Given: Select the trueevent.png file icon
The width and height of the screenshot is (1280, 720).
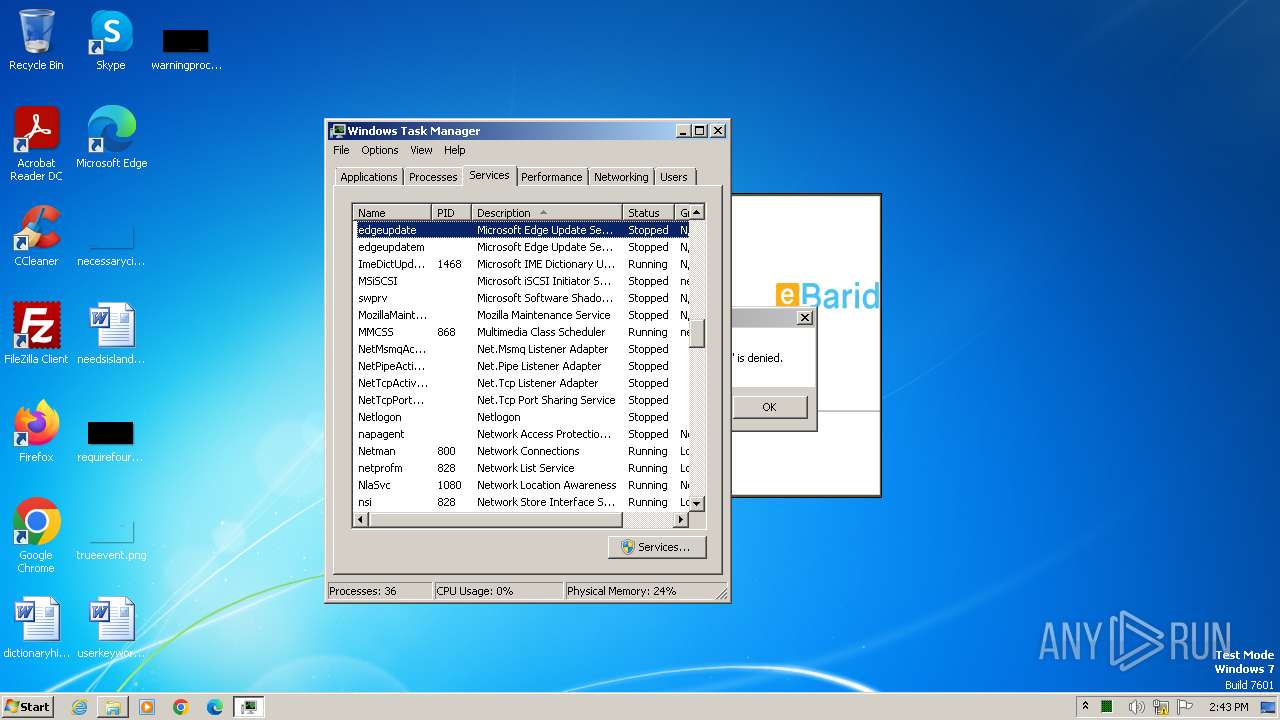Looking at the screenshot, I should (x=111, y=539).
